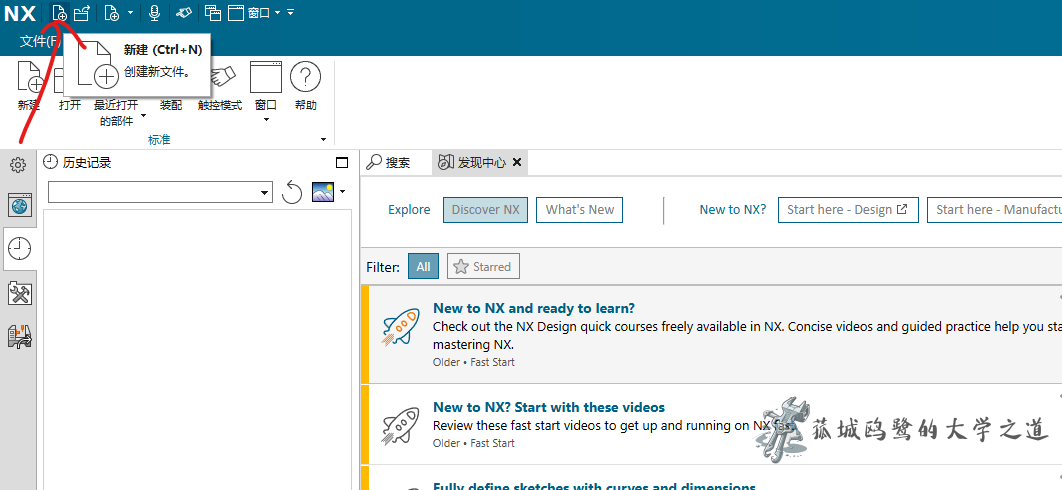Image resolution: width=1062 pixels, height=490 pixels.
Task: Click the 打开 ribbon label
Action: (70, 105)
